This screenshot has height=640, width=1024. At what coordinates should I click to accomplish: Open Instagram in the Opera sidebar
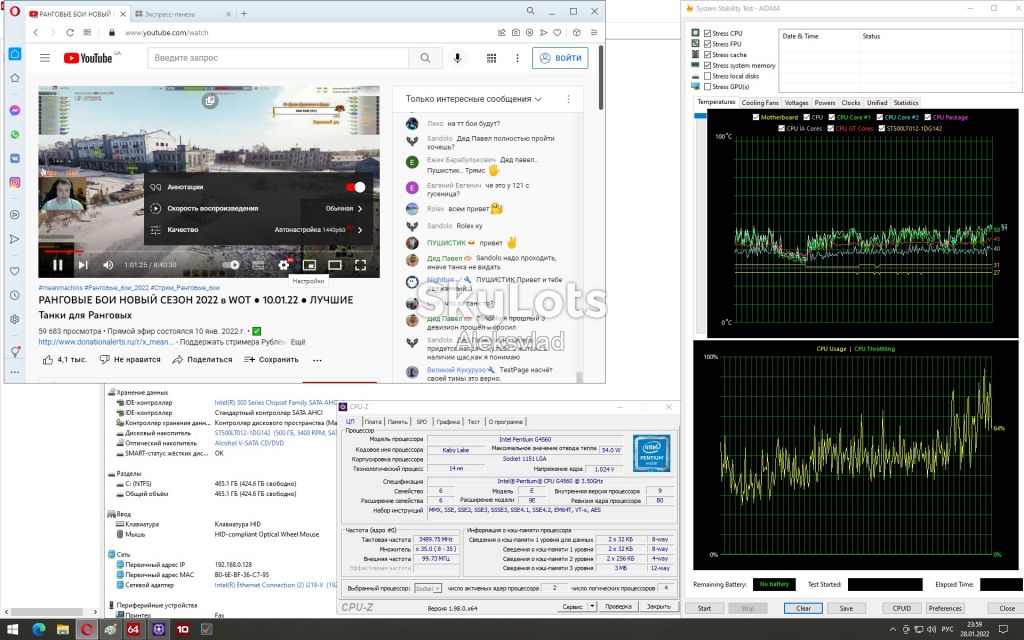pos(14,182)
